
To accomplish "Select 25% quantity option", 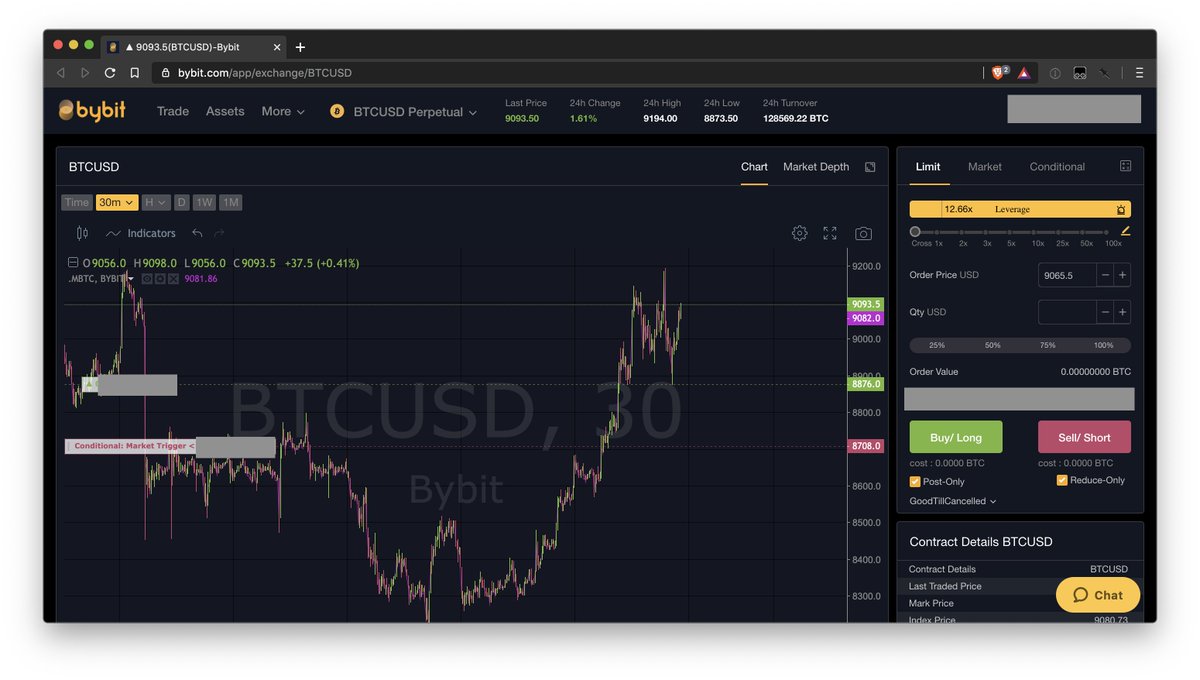I will (937, 345).
